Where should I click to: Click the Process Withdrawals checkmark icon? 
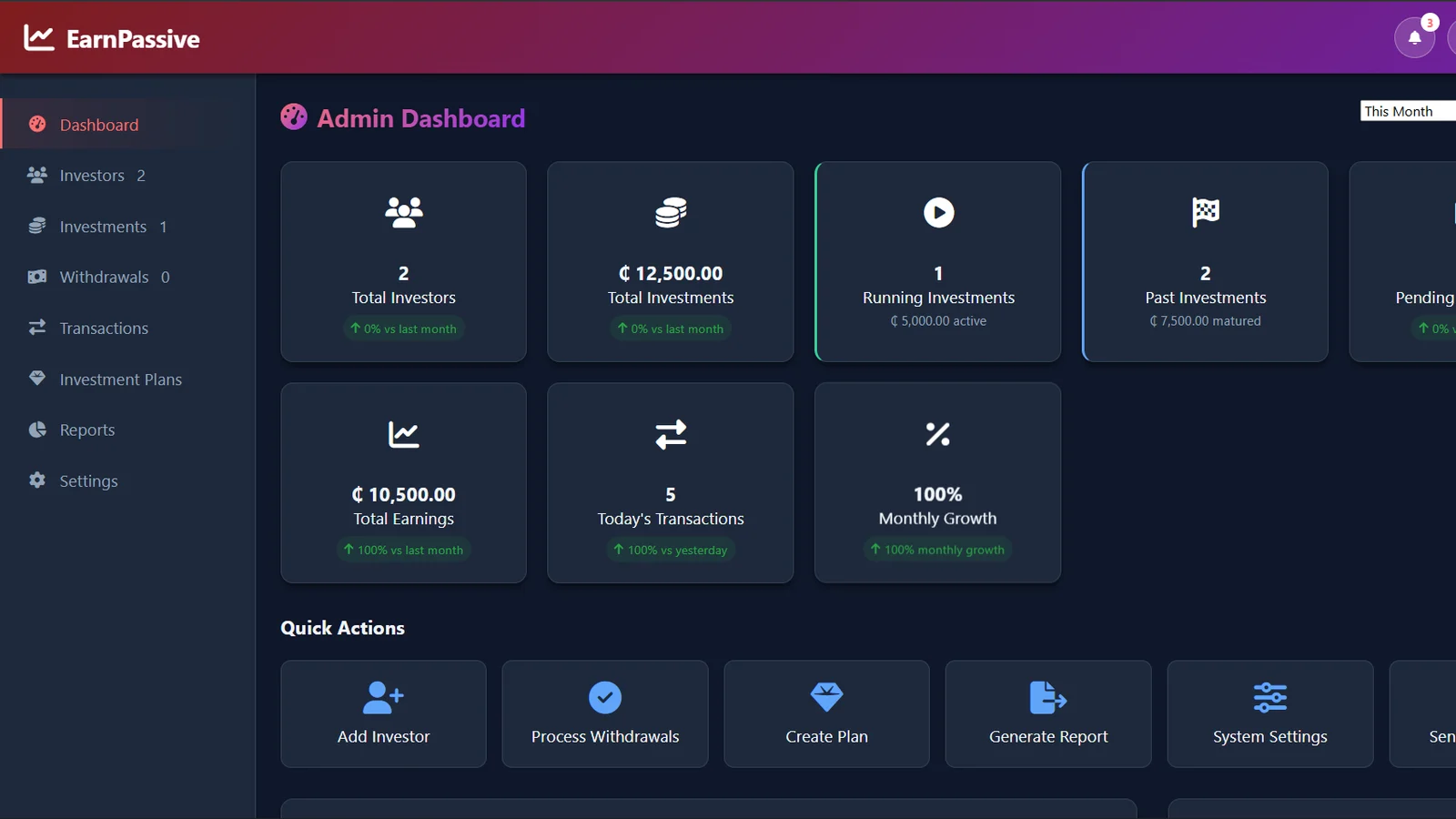[605, 697]
